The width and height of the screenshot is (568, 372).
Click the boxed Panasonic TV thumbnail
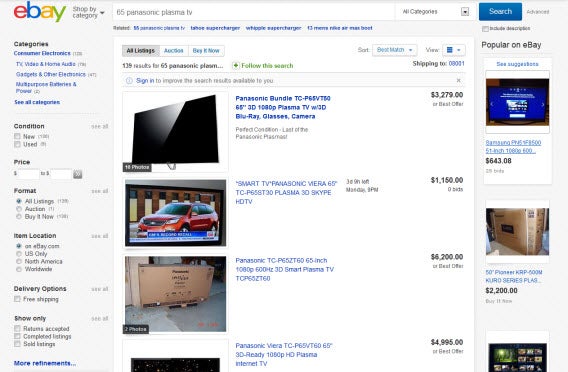pos(175,294)
